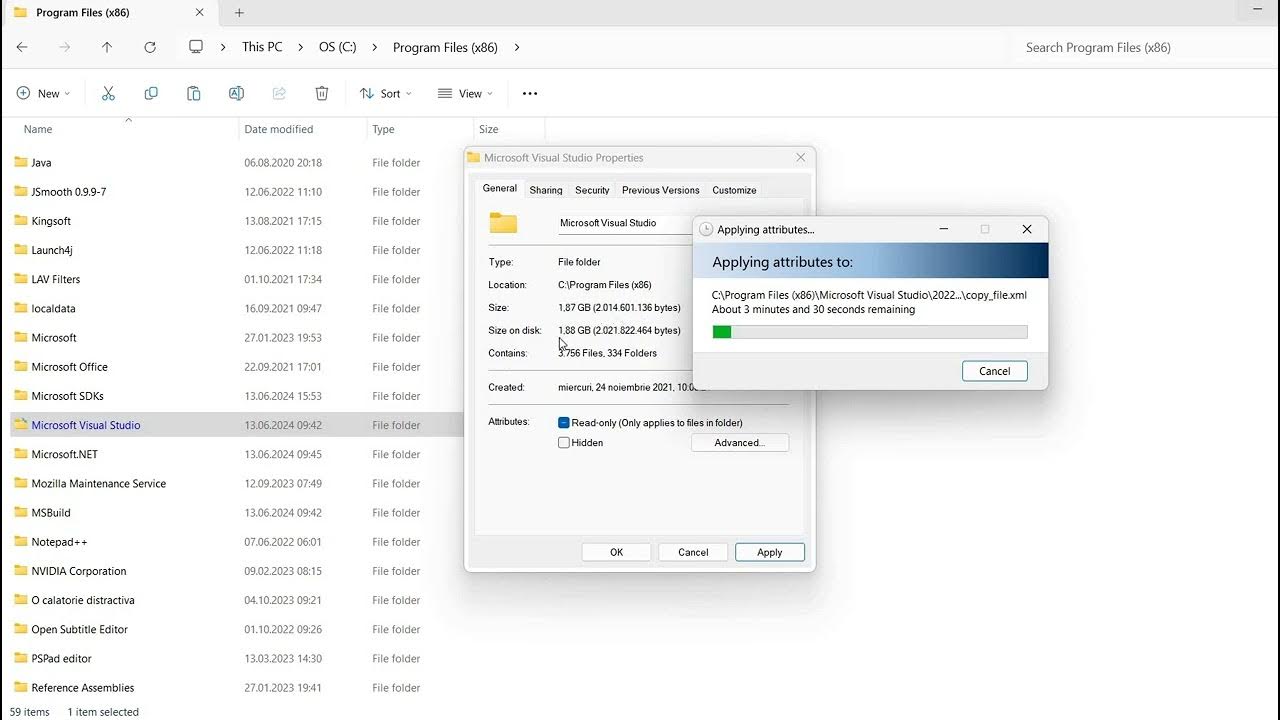
Task: Select the JSmooth 0.9.9-7 folder
Action: (237, 192)
